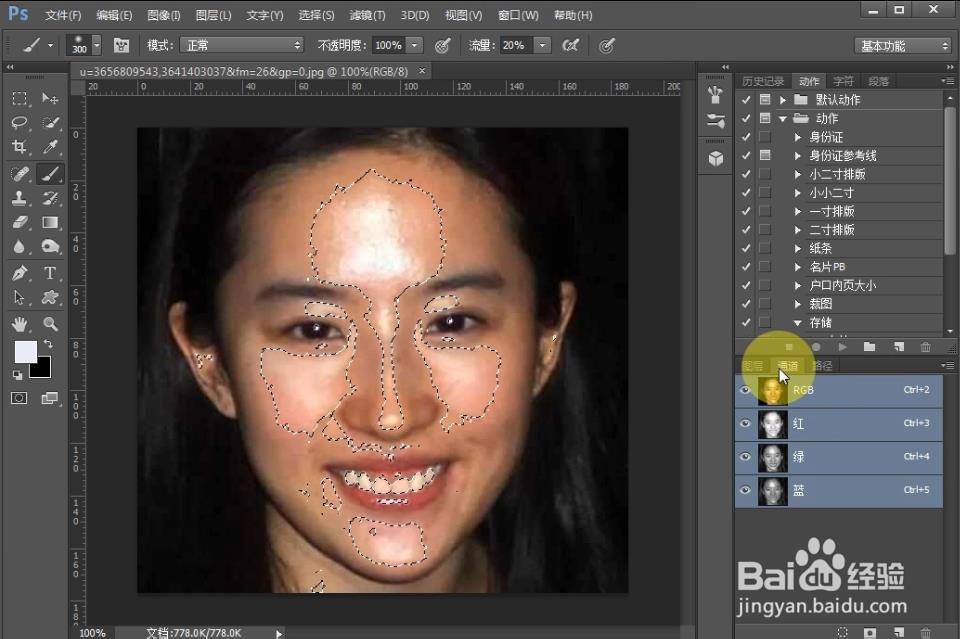
Task: Hide the 绿 (Green) channel
Action: point(745,457)
